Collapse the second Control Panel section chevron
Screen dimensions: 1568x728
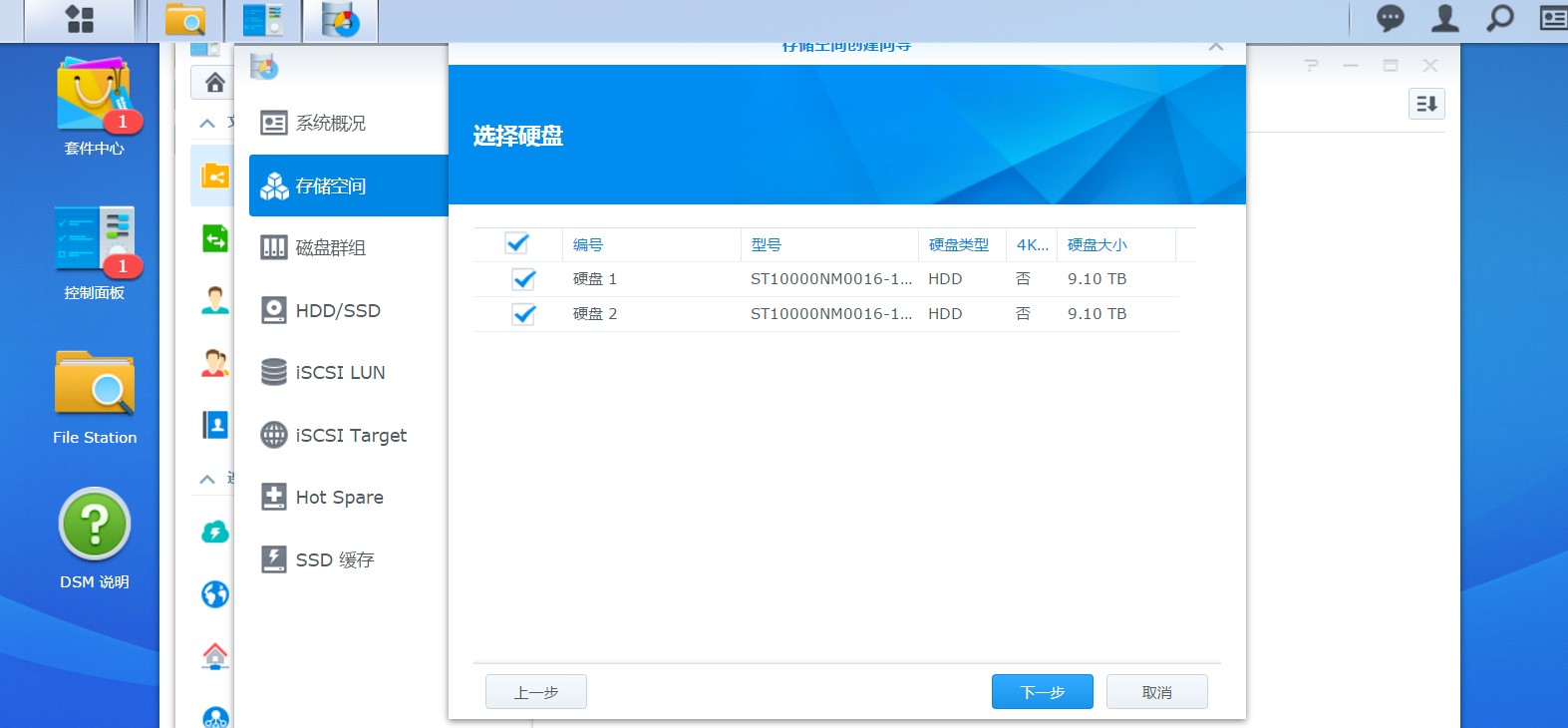tap(207, 480)
